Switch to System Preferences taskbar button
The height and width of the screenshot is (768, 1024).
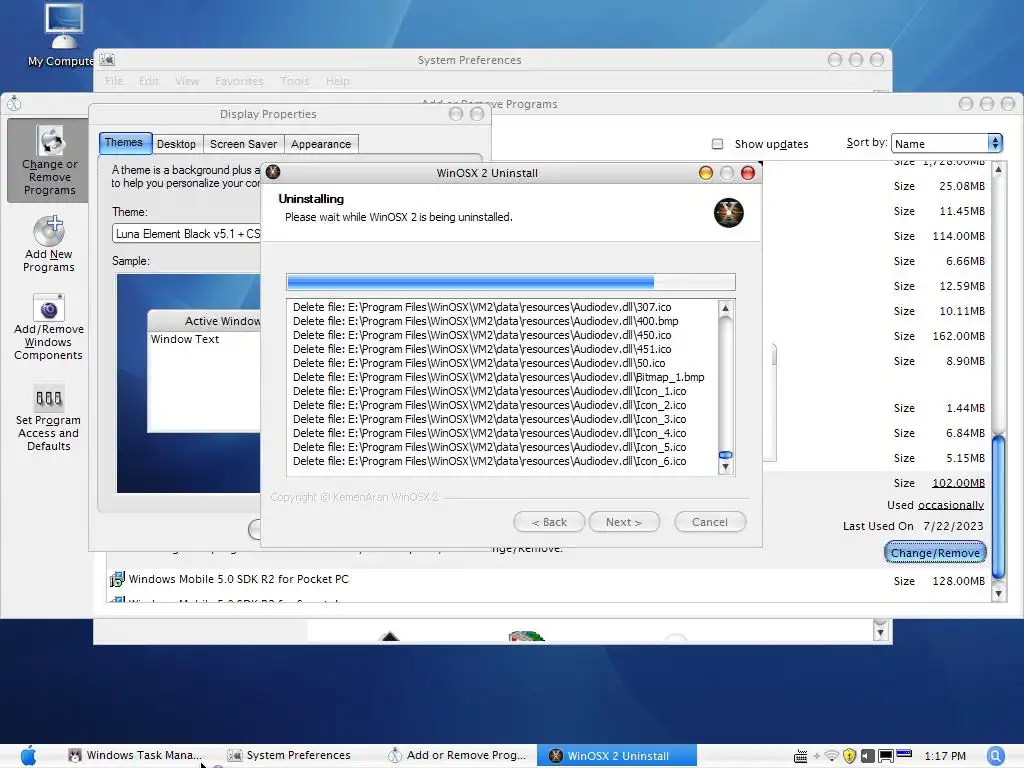291,755
